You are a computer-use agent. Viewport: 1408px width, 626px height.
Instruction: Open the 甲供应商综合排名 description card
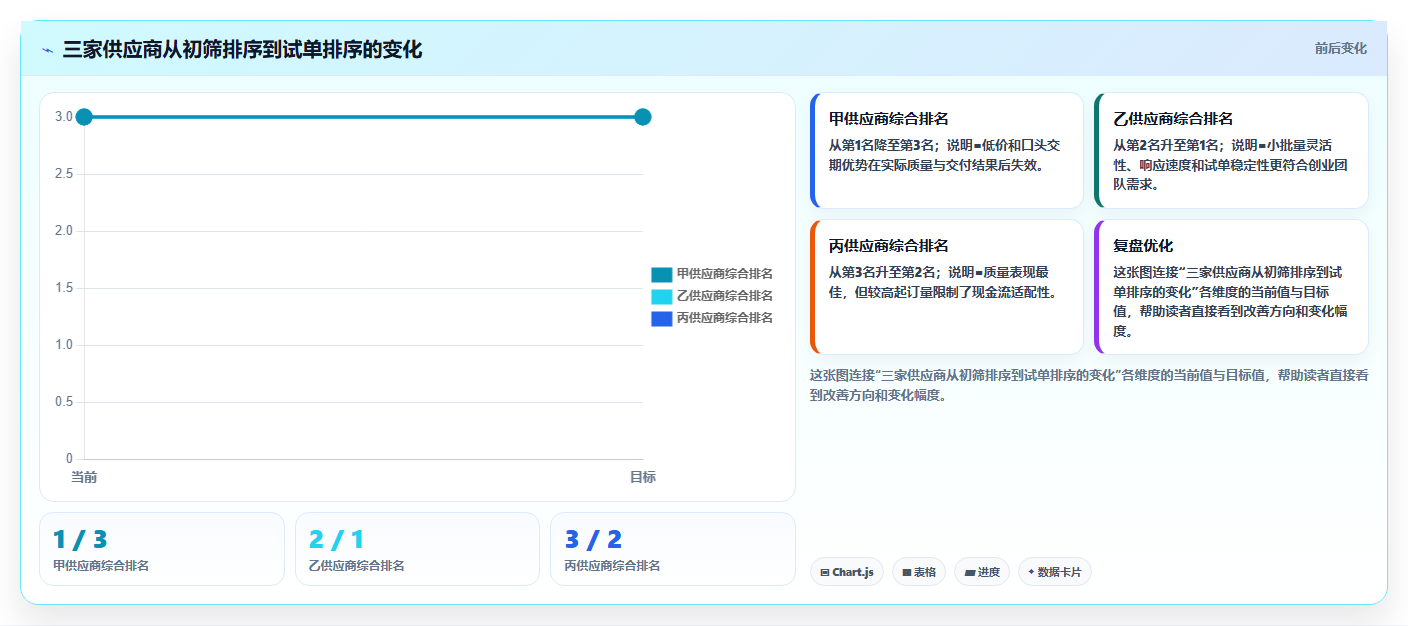pyautogui.click(x=946, y=150)
